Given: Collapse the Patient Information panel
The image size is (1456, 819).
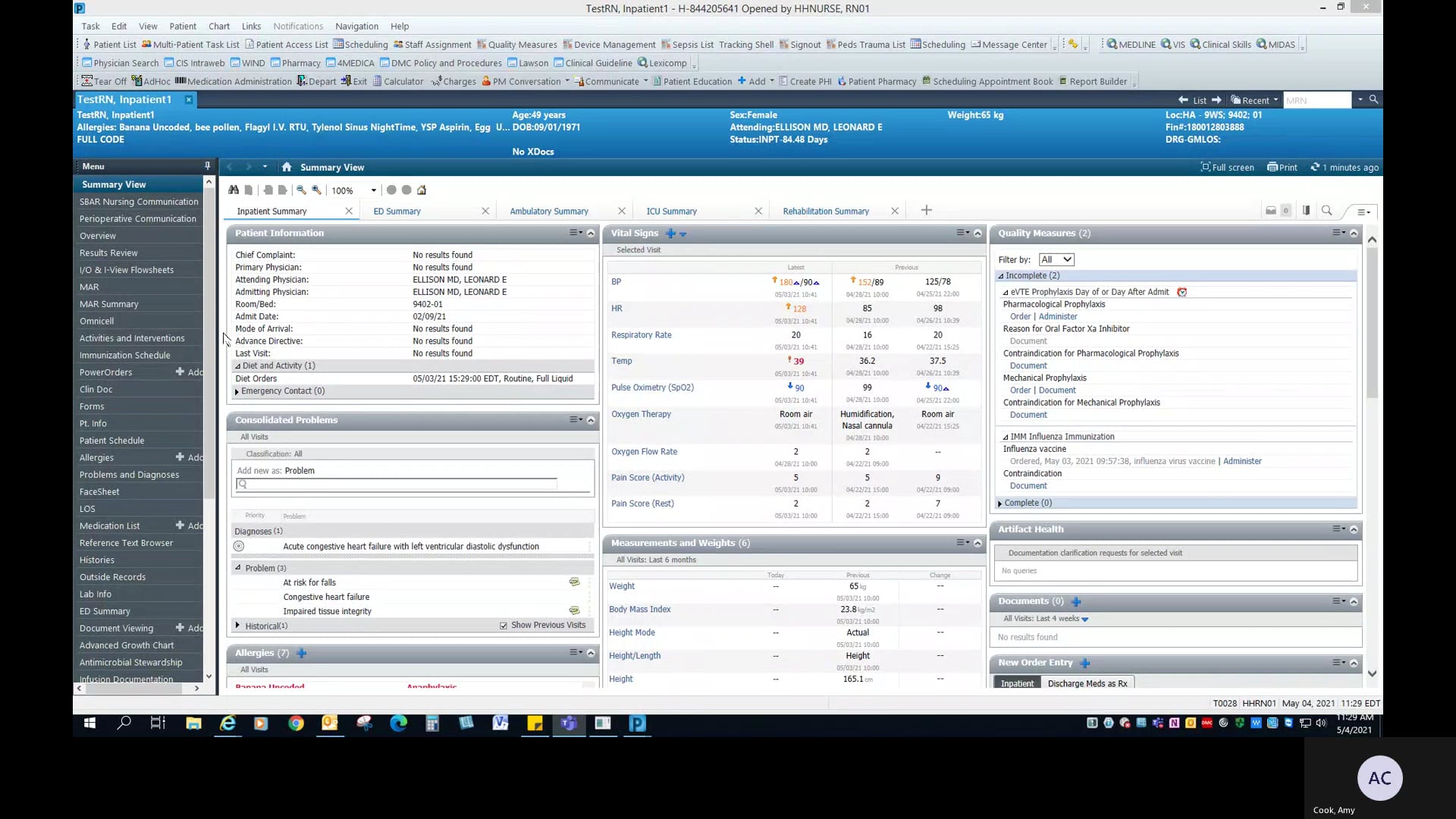Looking at the screenshot, I should (591, 234).
